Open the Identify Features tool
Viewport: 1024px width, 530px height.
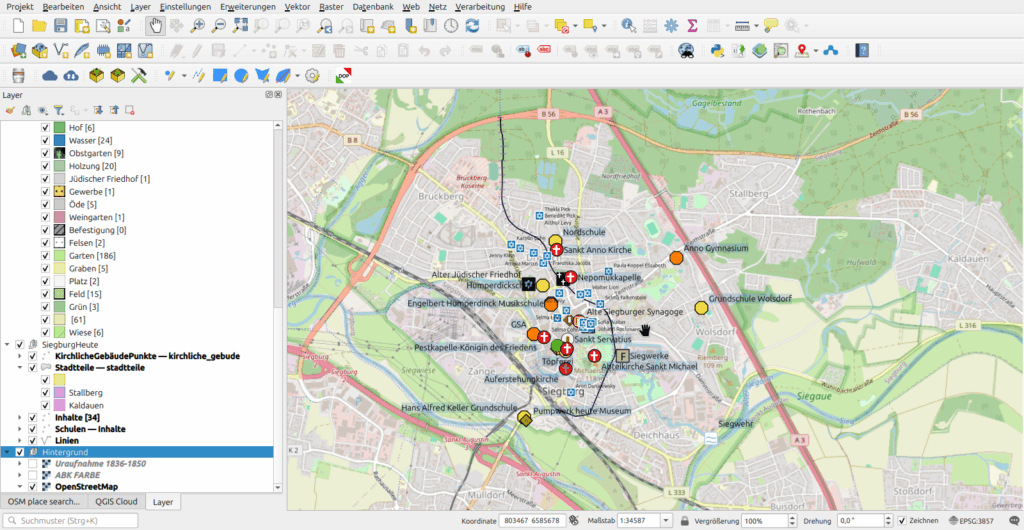coord(628,25)
